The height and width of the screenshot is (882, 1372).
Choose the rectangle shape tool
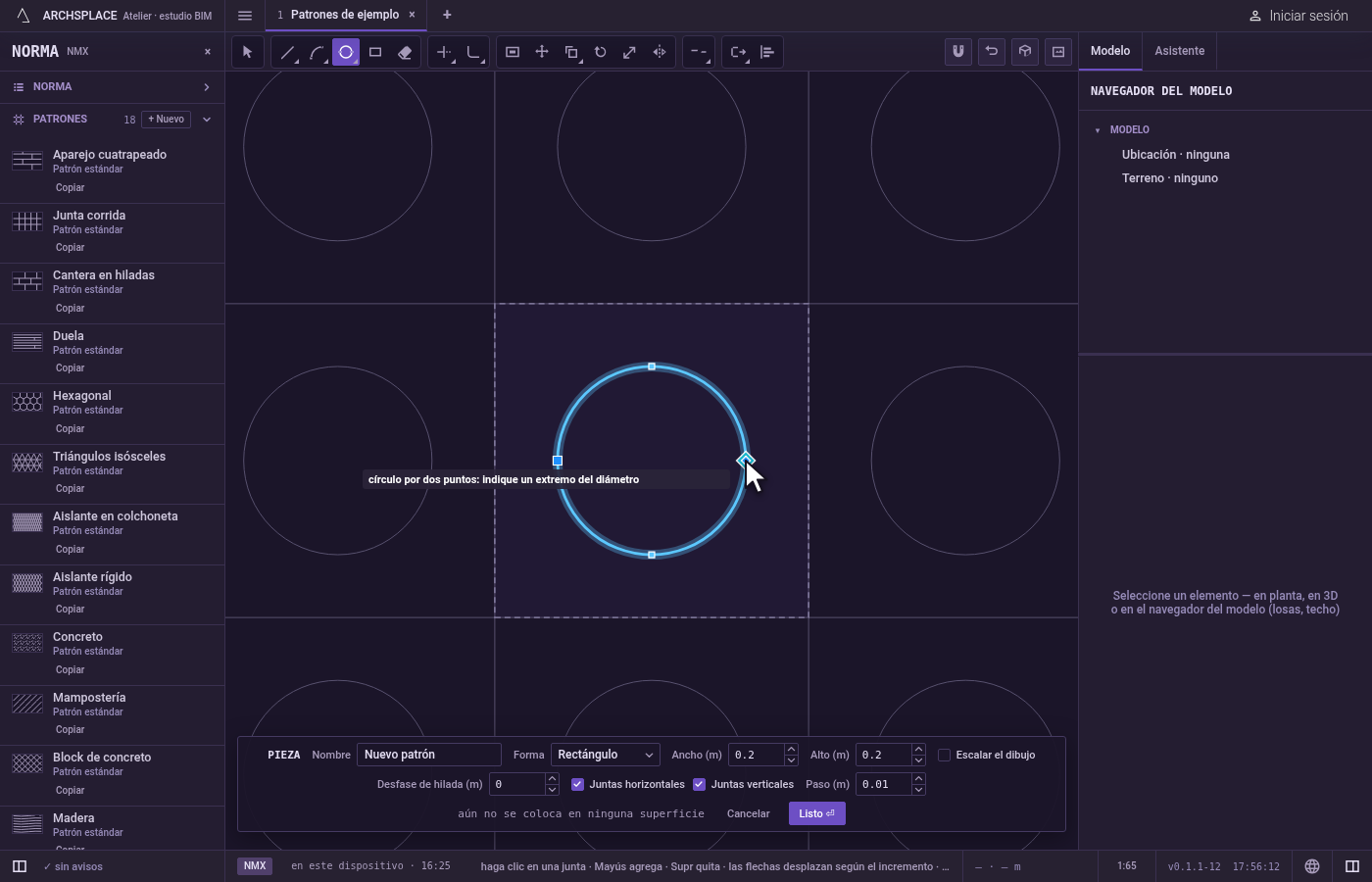[x=375, y=52]
